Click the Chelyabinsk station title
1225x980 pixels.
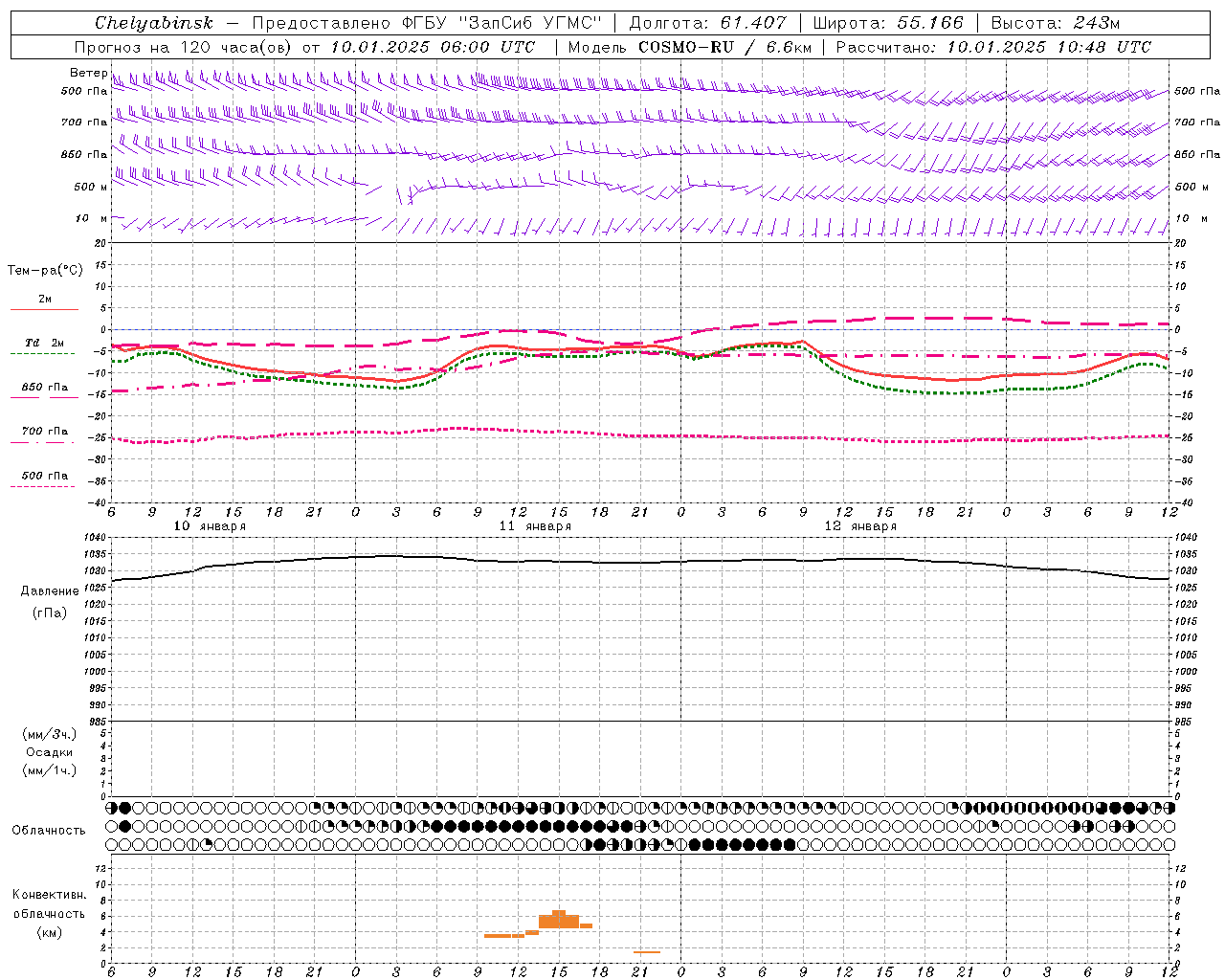point(154,23)
